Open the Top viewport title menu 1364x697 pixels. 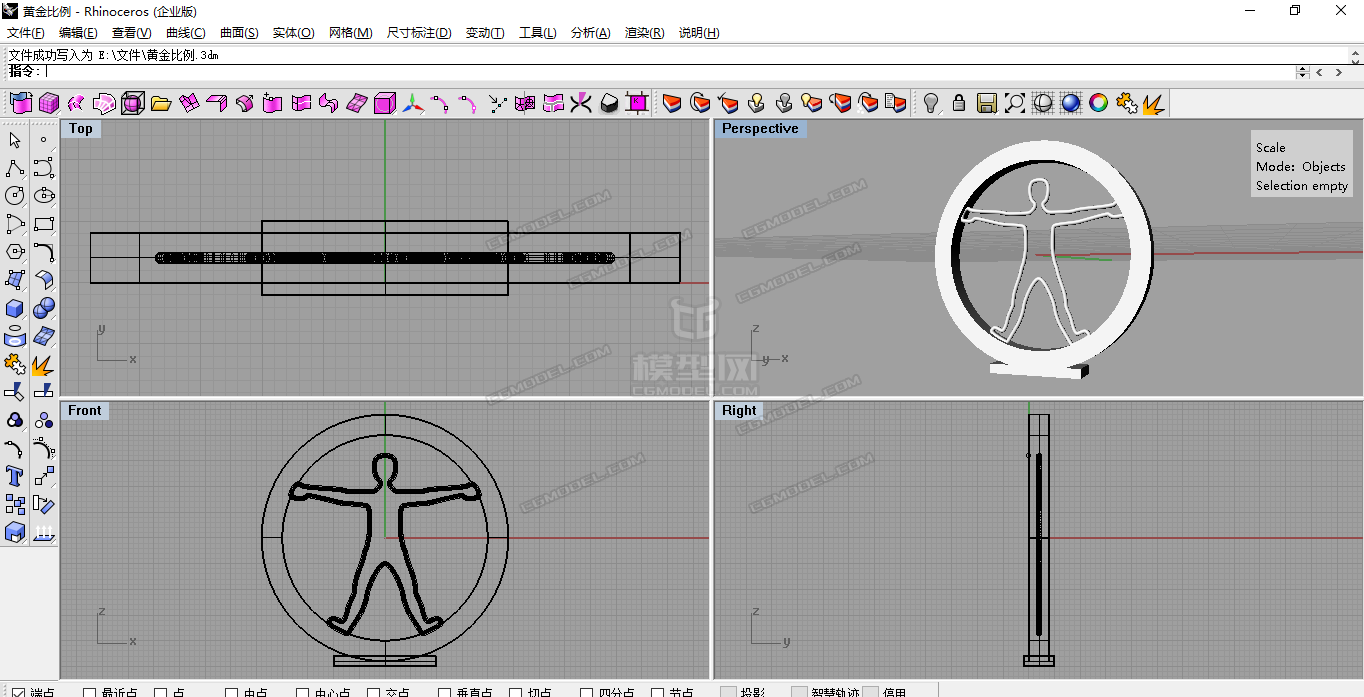pyautogui.click(x=81, y=129)
